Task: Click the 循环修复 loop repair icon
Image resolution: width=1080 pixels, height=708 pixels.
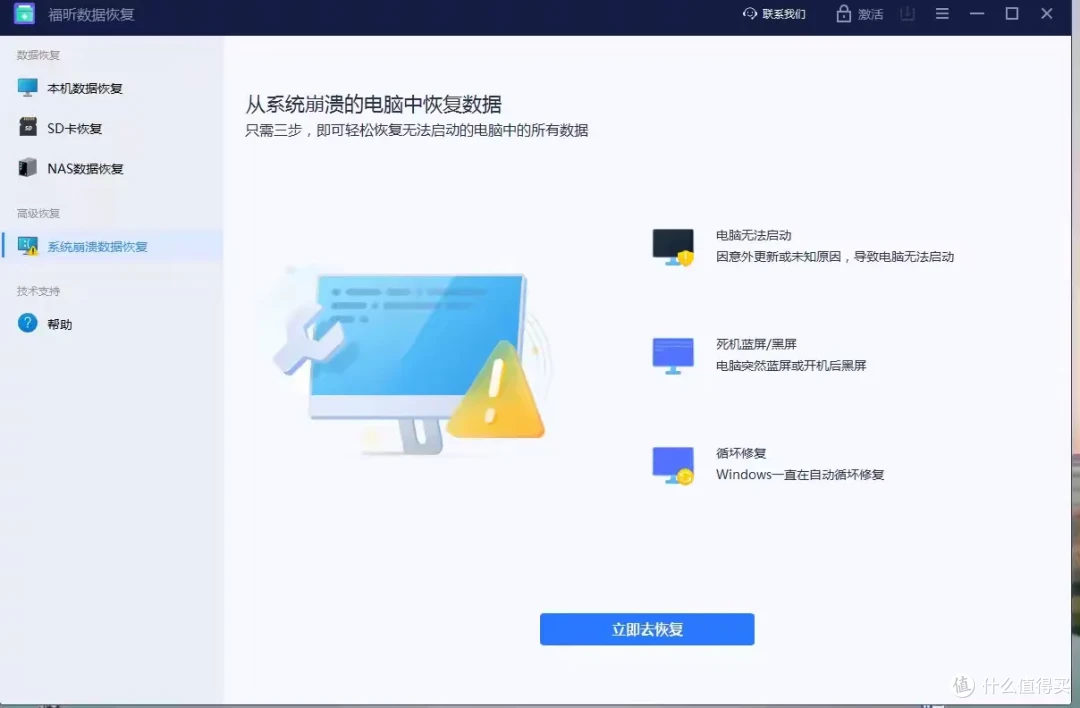Action: pyautogui.click(x=673, y=466)
